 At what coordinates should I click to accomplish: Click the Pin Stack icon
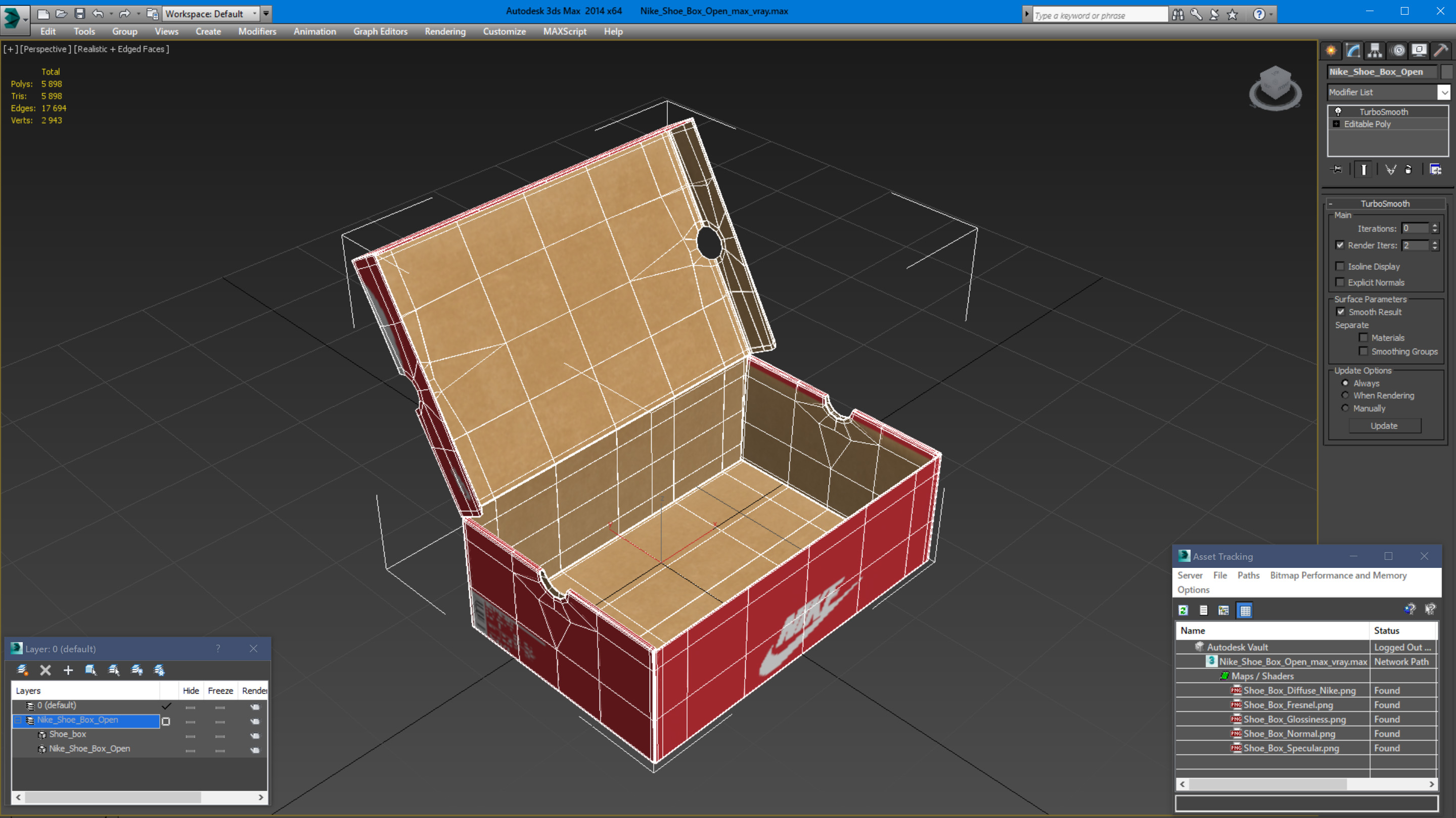point(1337,169)
